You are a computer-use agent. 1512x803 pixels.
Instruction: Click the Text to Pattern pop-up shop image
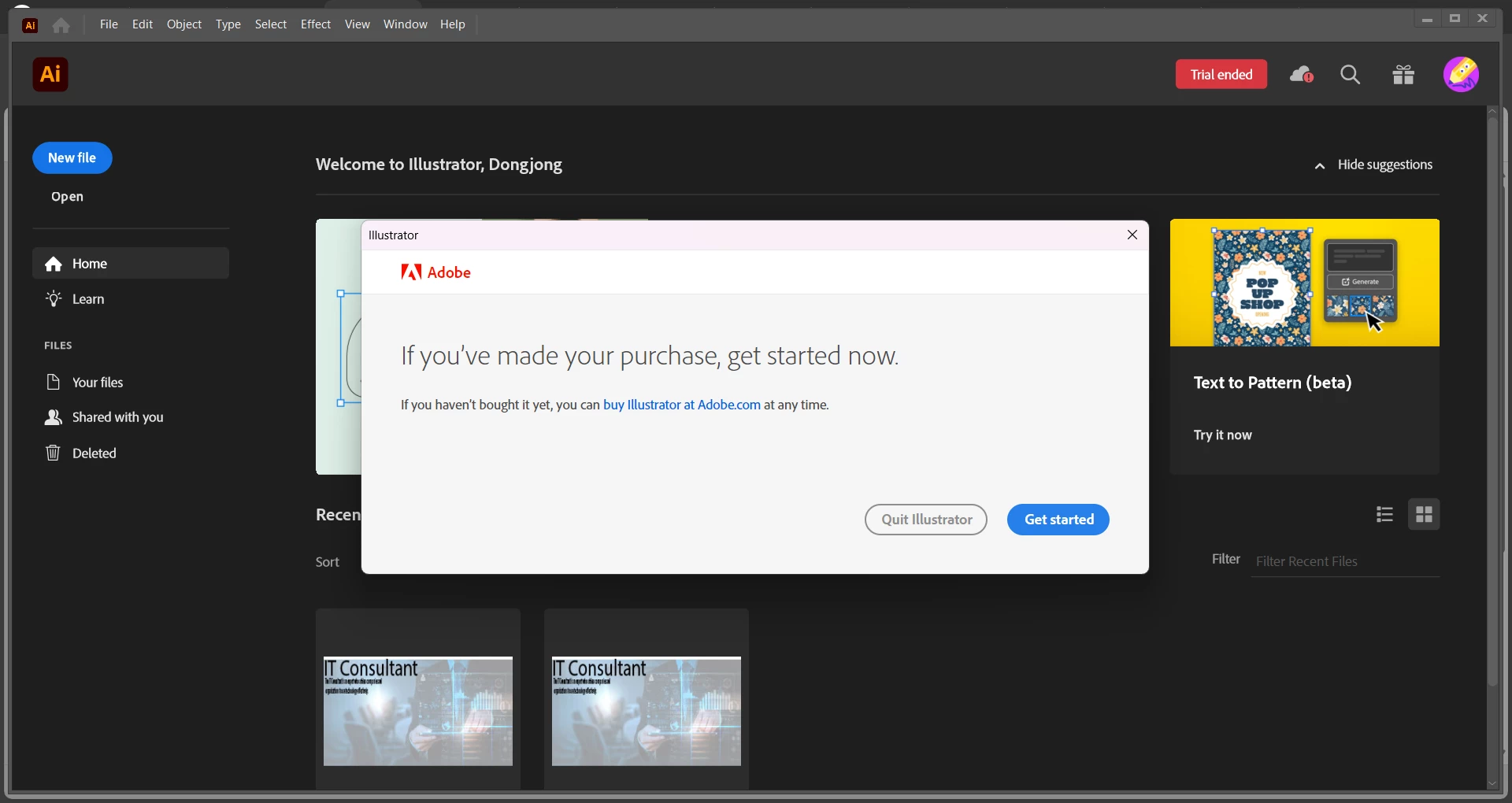point(1305,283)
